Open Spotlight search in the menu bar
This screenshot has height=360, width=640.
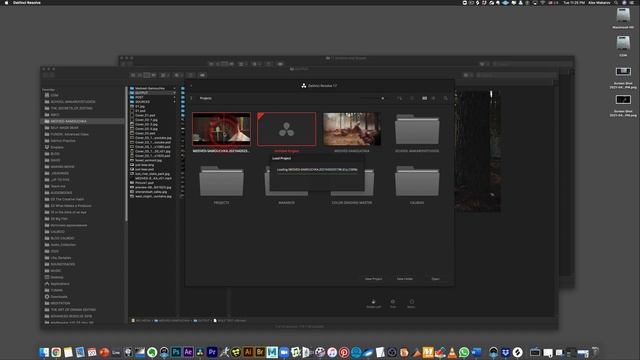click(x=616, y=2)
